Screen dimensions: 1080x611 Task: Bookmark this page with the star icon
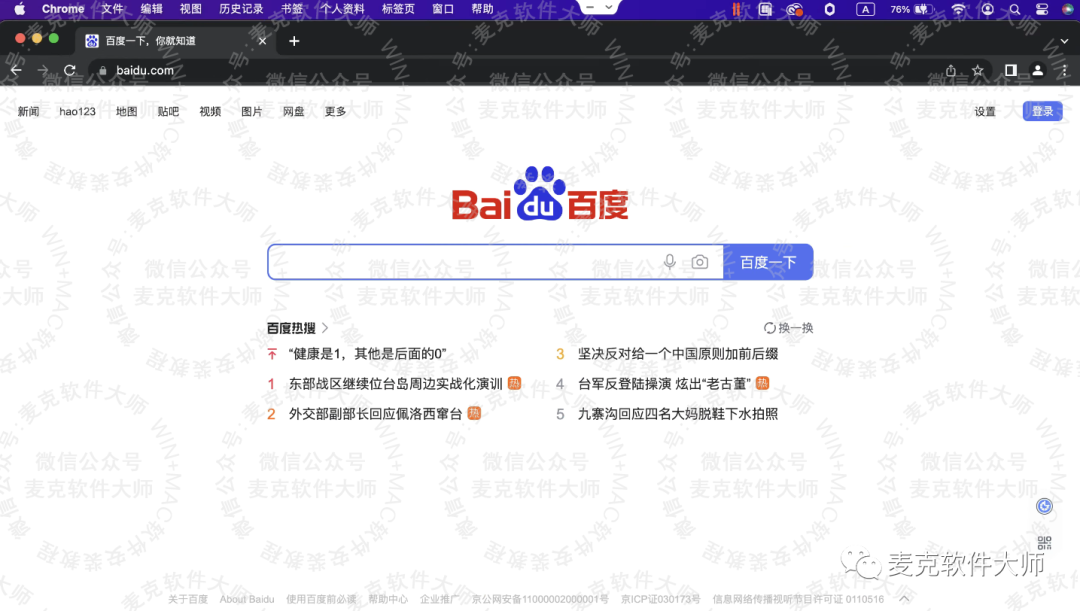click(978, 70)
